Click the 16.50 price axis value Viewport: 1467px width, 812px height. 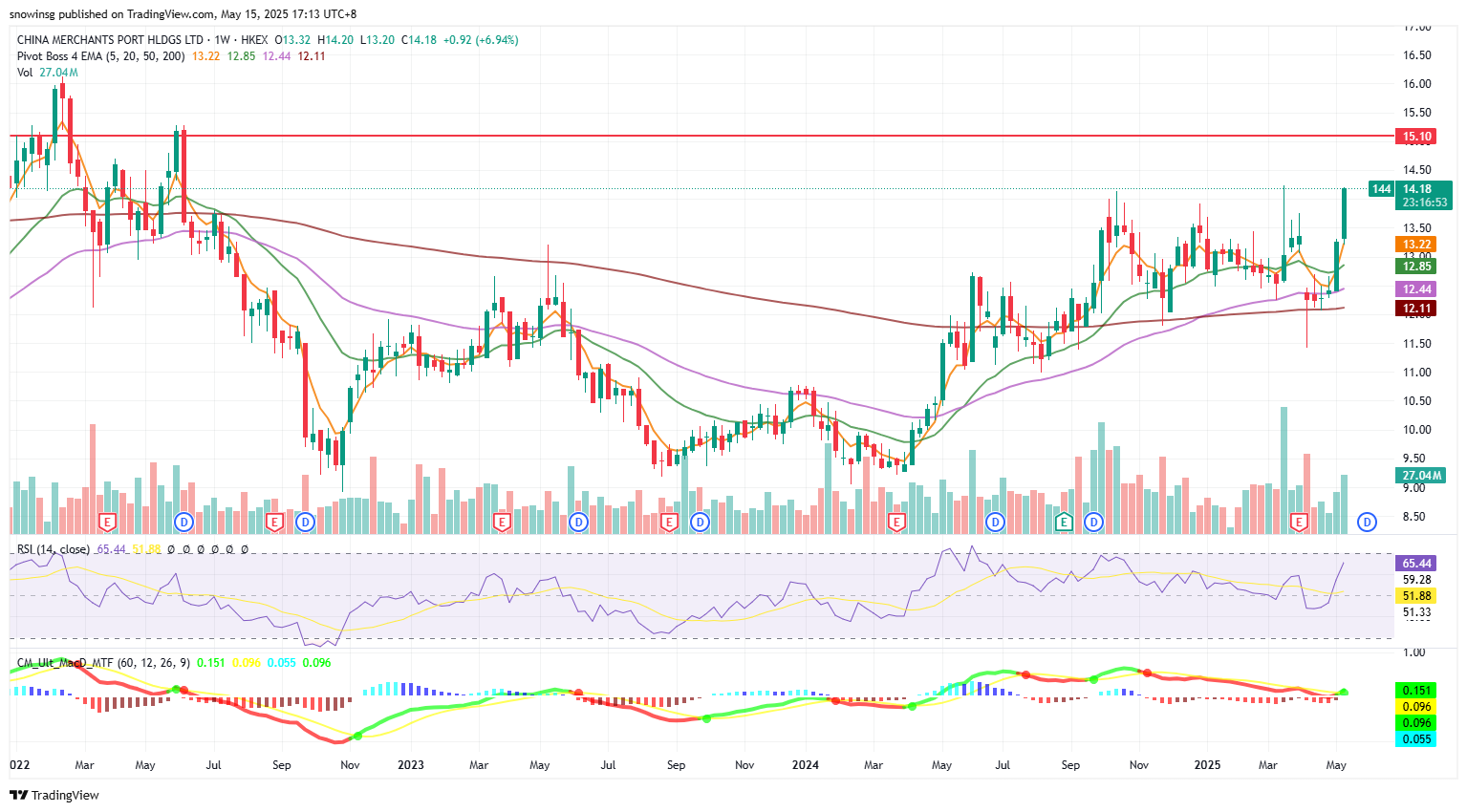1416,55
